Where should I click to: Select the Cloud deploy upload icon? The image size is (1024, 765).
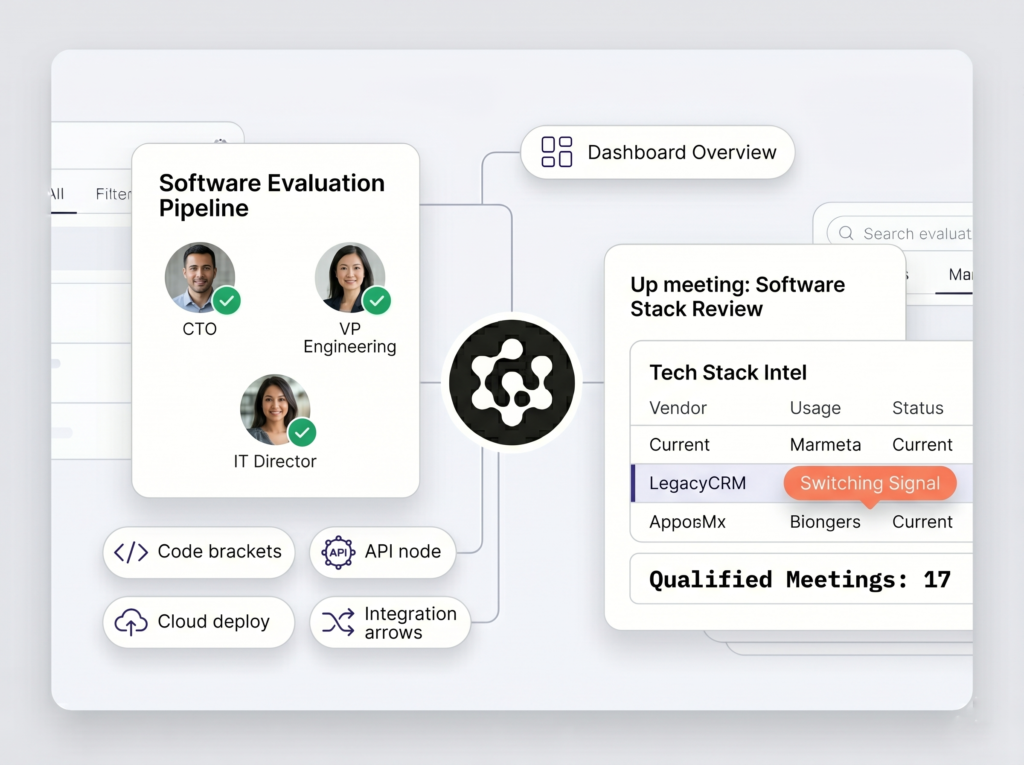pyautogui.click(x=131, y=622)
